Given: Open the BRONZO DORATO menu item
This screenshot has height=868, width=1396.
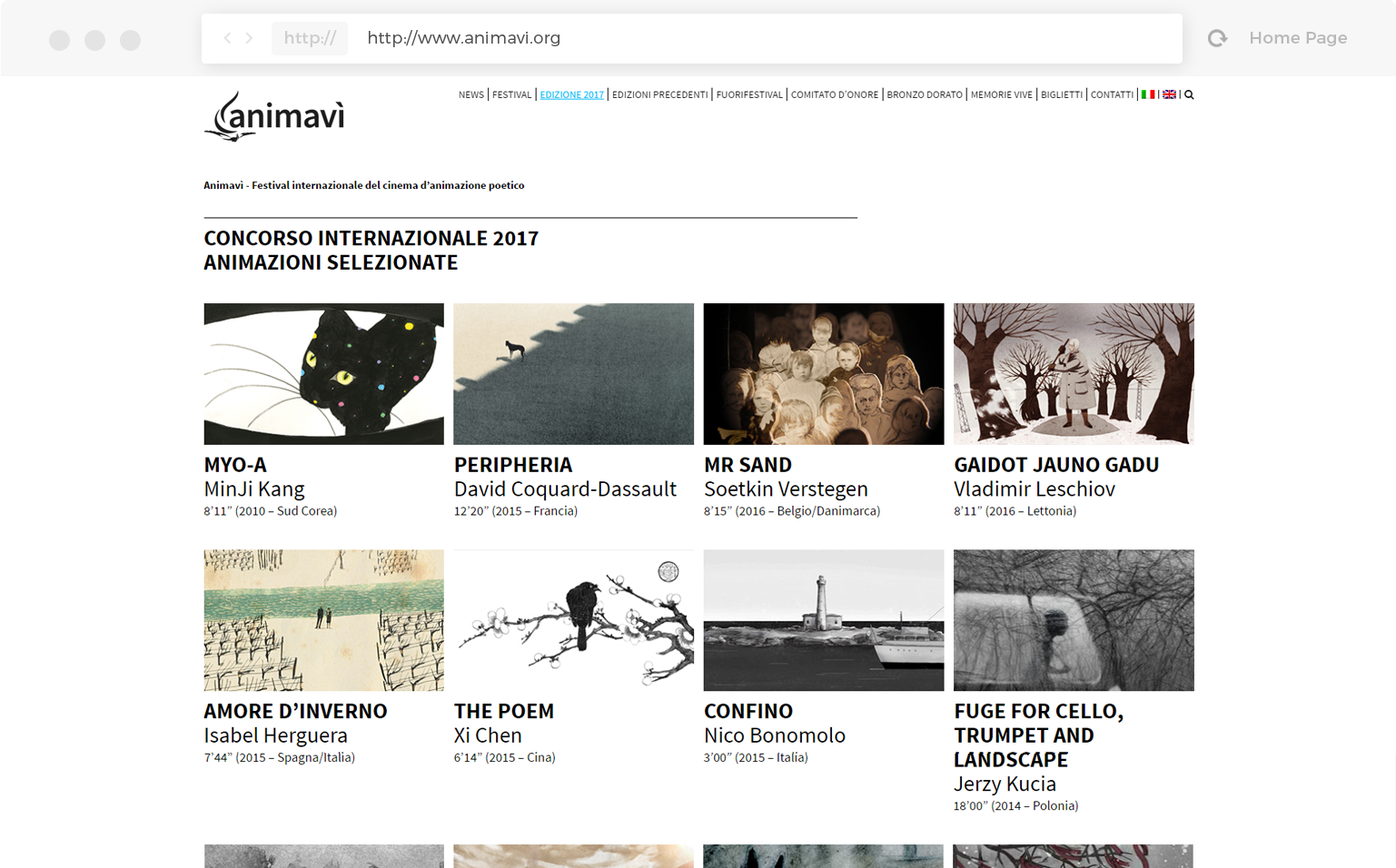Looking at the screenshot, I should 925,94.
